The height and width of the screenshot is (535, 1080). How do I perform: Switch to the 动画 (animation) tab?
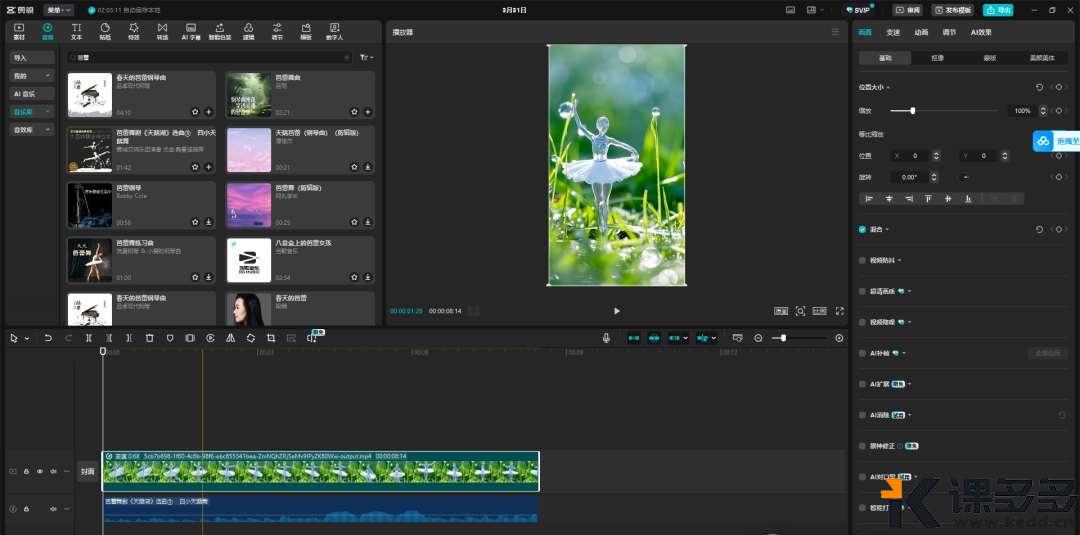pos(921,32)
